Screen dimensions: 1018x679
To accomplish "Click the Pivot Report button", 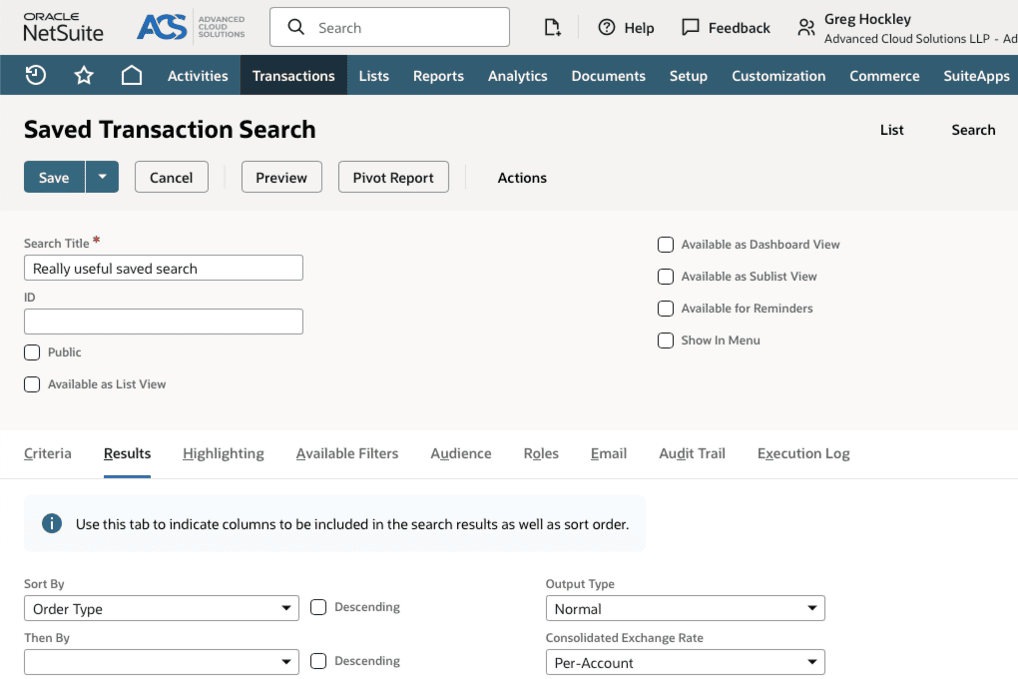I will [393, 177].
